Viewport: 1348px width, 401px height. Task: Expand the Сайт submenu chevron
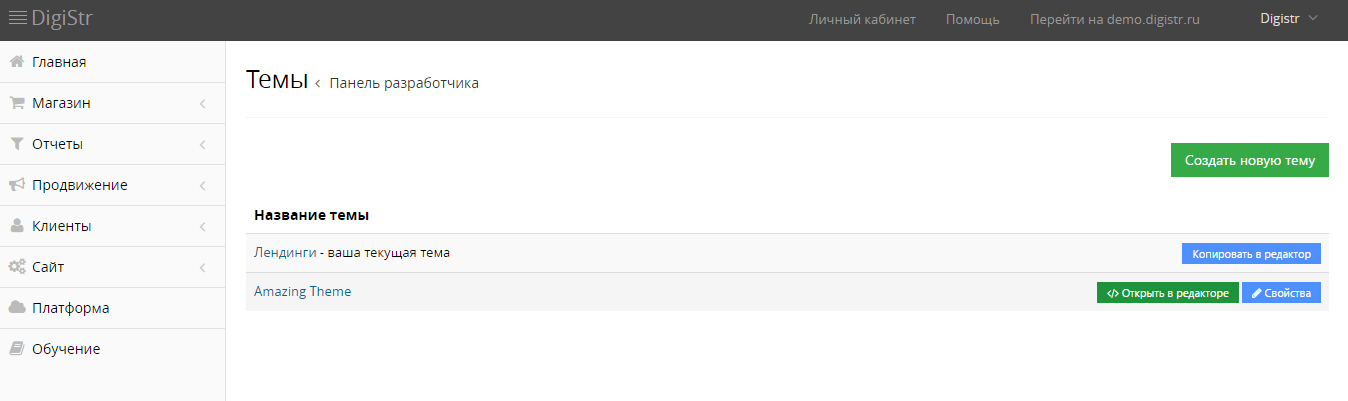202,268
